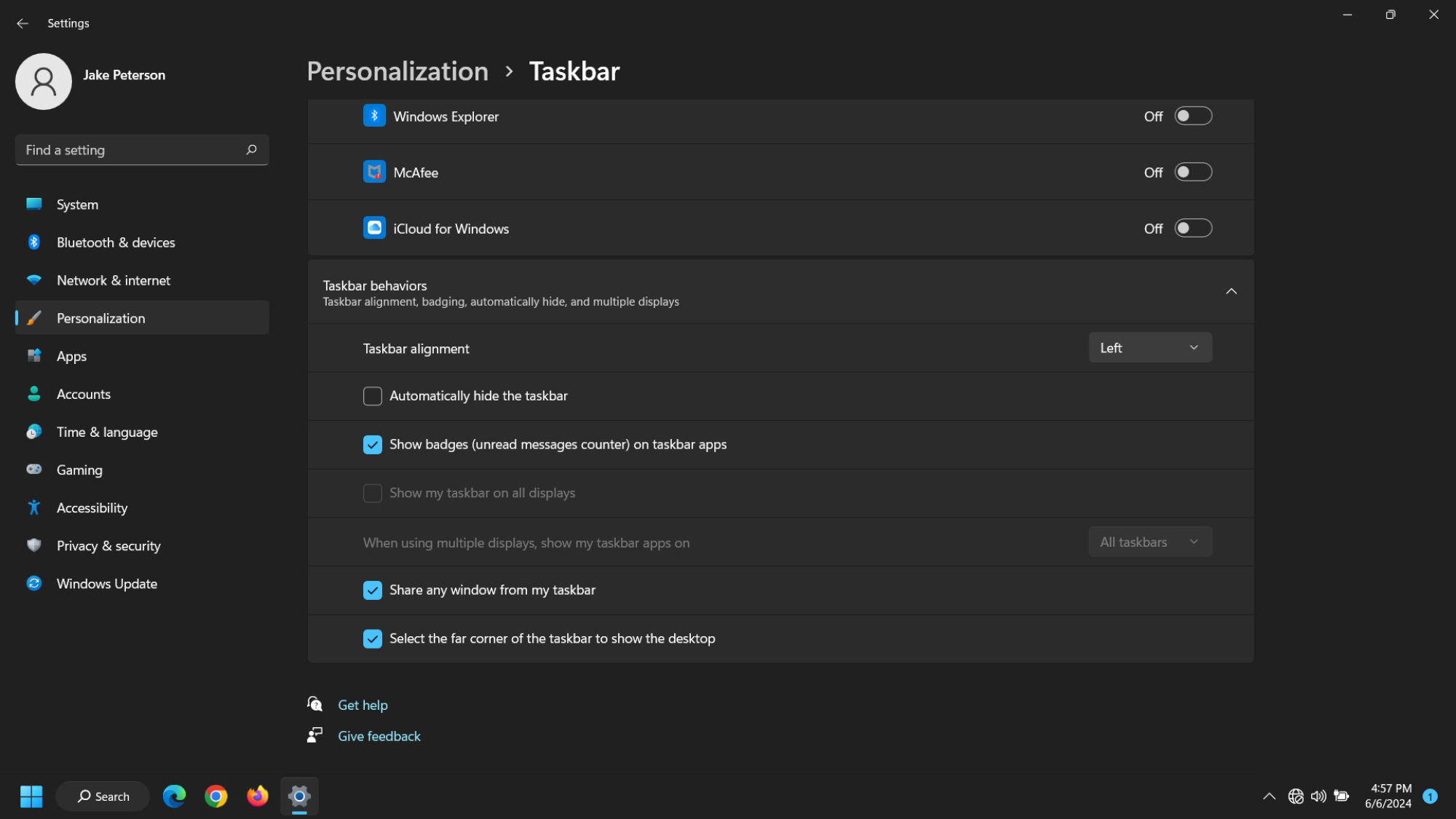The width and height of the screenshot is (1456, 819).
Task: Expand the Taskbar alignment dropdown
Action: coord(1149,347)
